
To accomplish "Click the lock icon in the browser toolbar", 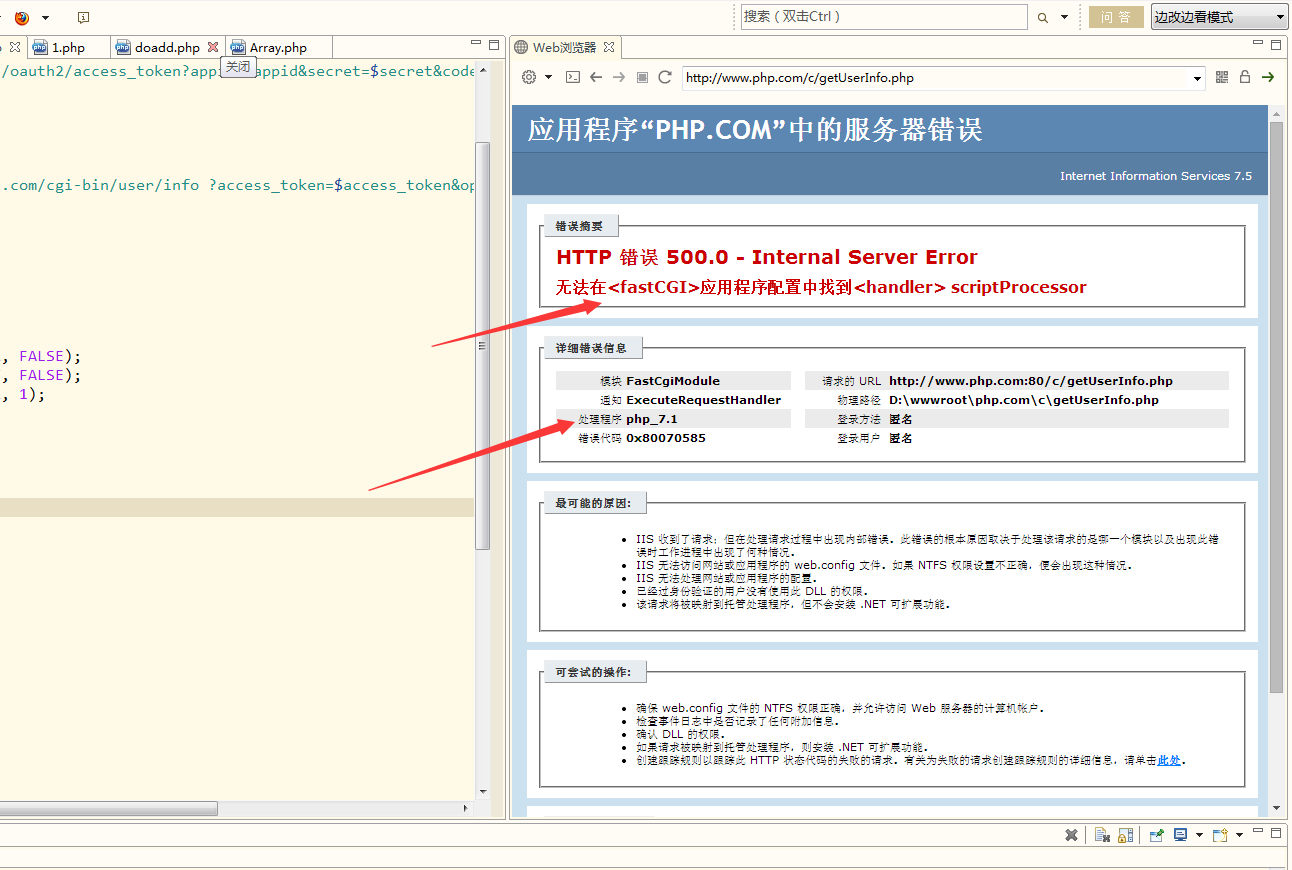I will (1245, 77).
